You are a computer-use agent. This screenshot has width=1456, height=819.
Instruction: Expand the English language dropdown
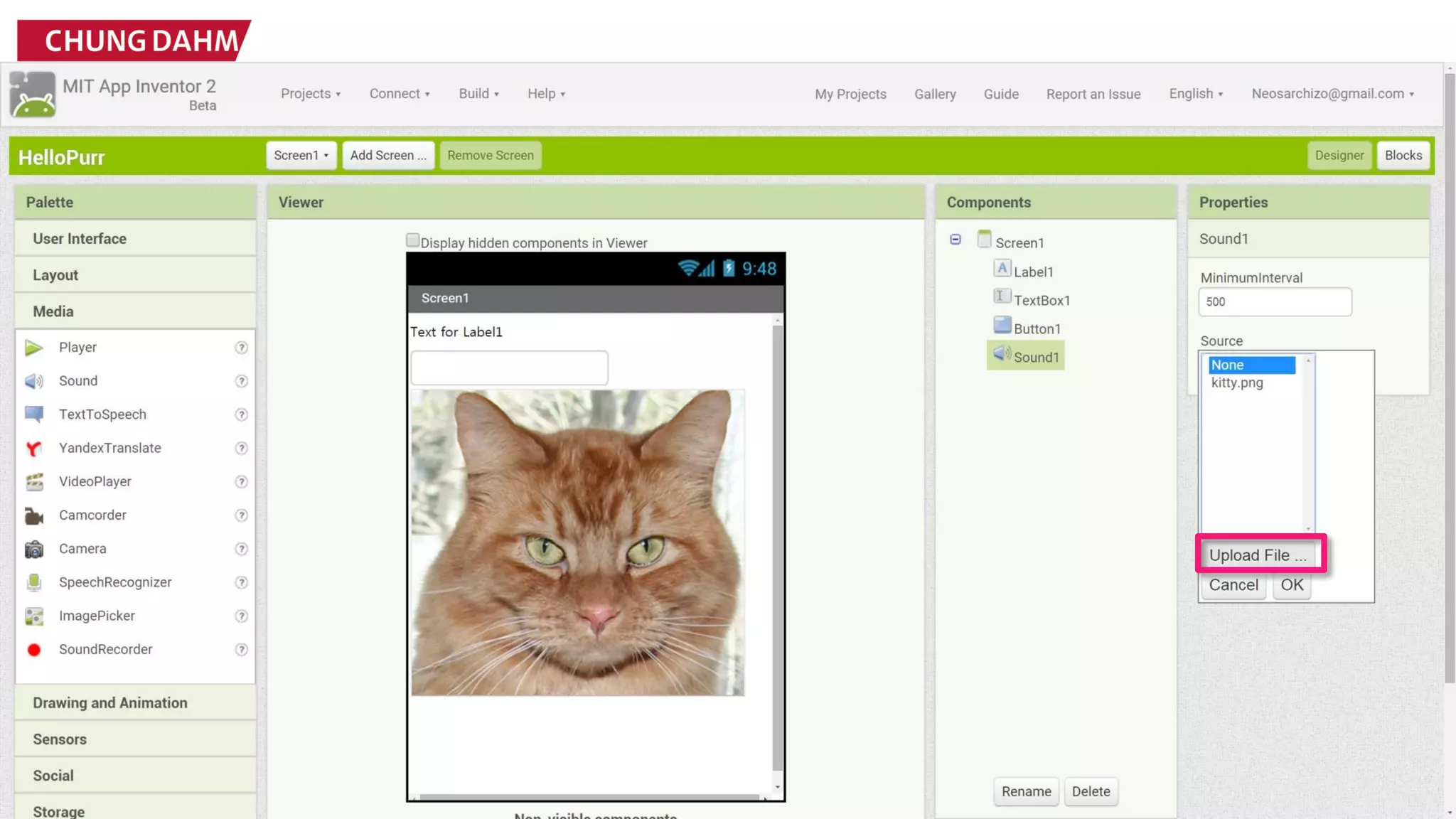coord(1196,94)
